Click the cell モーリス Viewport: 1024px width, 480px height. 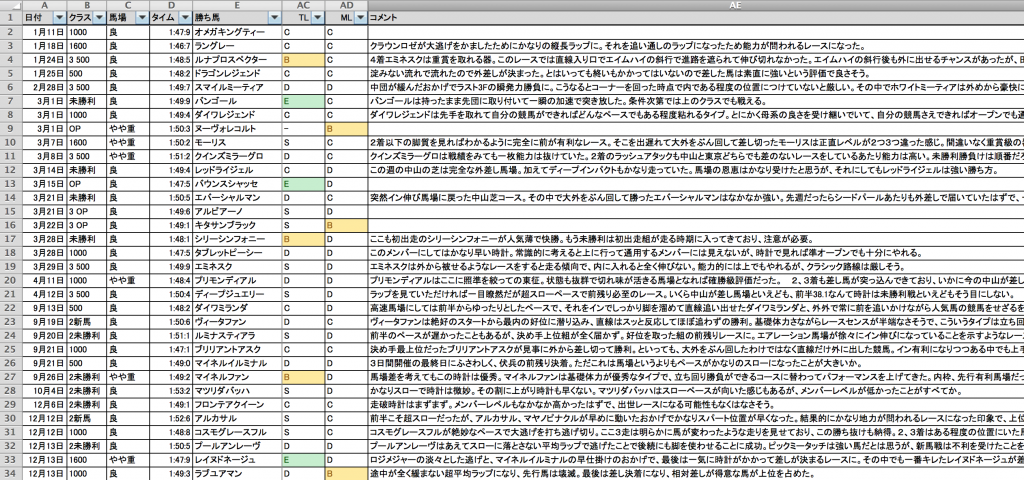(x=238, y=142)
